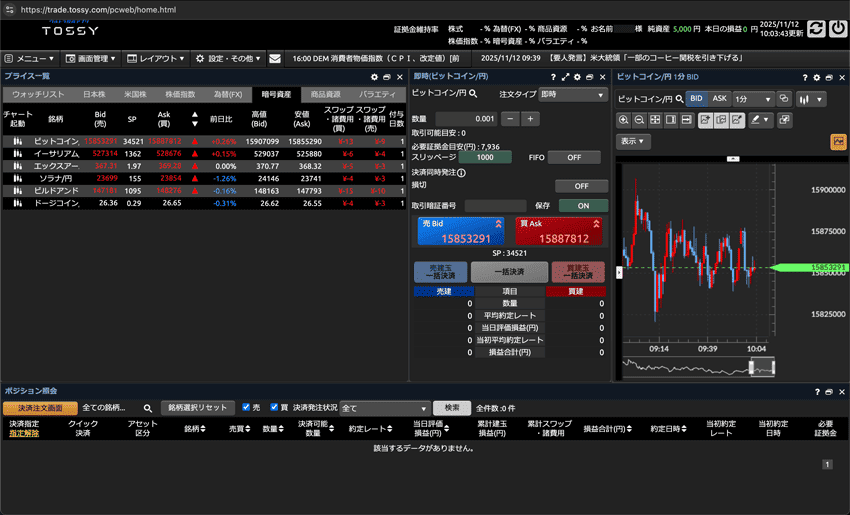Click the refresh icon in the header

pyautogui.click(x=816, y=28)
